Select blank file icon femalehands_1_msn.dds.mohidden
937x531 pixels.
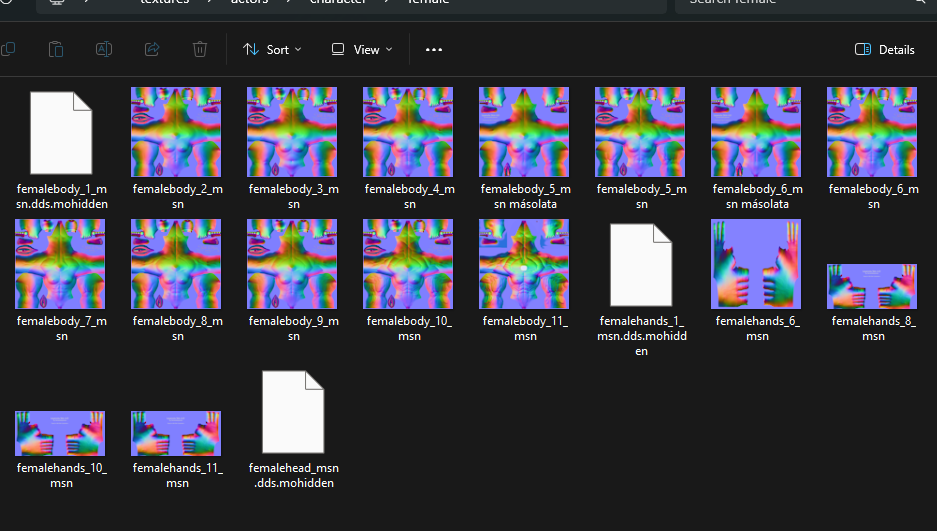point(641,265)
